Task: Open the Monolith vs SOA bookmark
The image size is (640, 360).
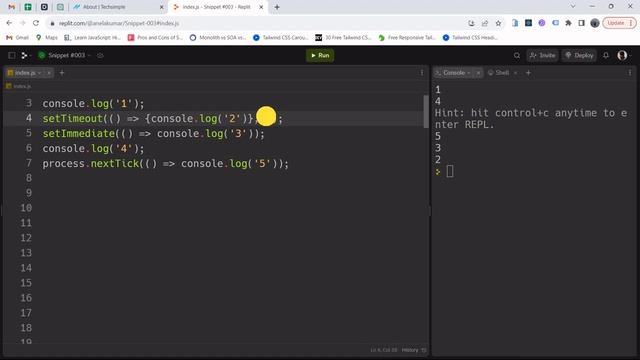Action: tap(218, 38)
